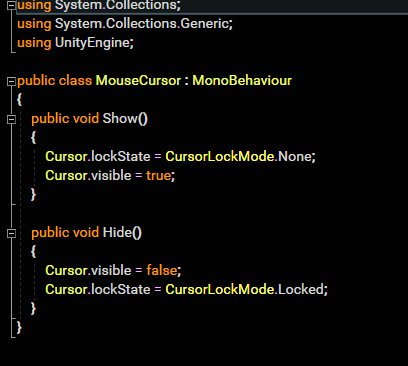
Task: Click lockState in the Show method
Action: (x=121, y=157)
